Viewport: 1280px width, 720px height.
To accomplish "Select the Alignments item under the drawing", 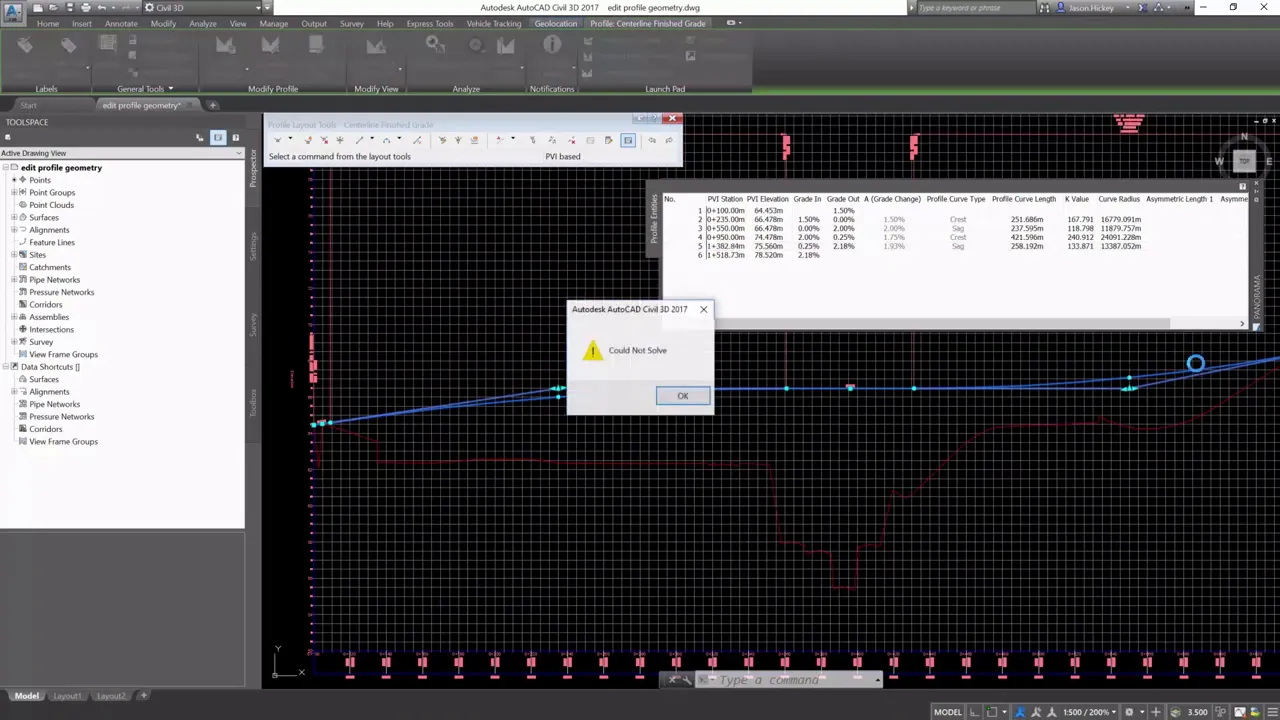I will [49, 230].
